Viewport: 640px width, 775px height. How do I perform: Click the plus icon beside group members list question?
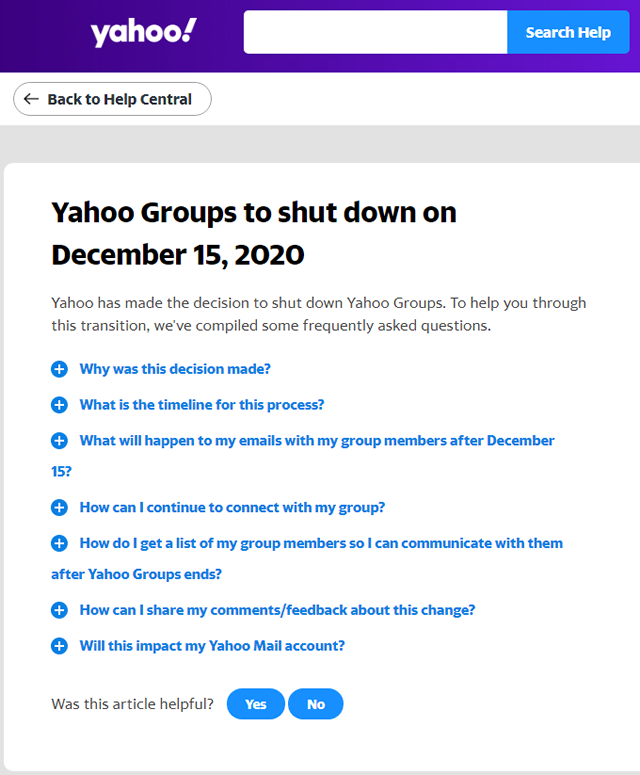(x=60, y=544)
